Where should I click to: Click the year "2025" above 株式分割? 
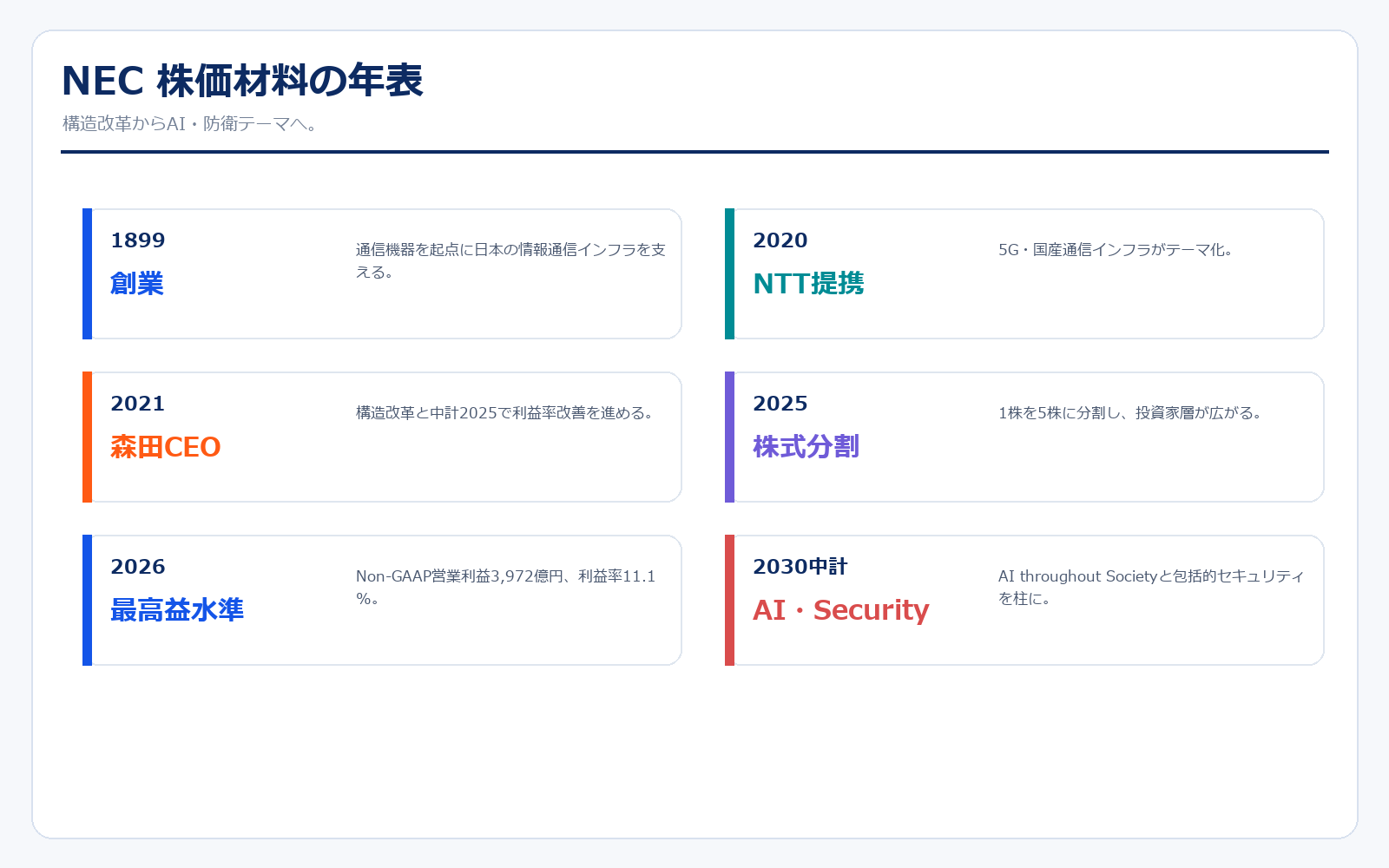[780, 404]
